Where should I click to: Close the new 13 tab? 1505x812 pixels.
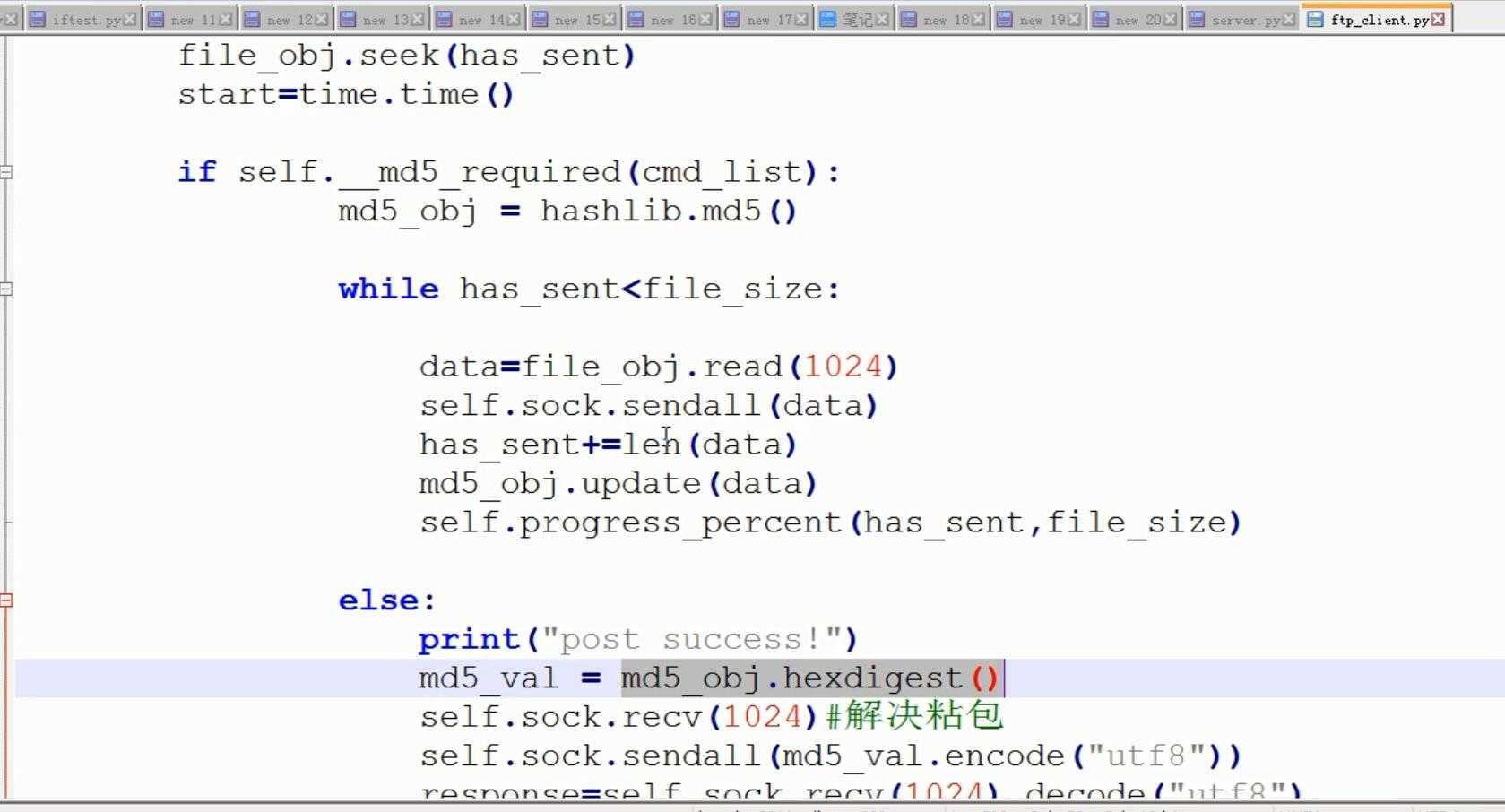click(x=417, y=20)
